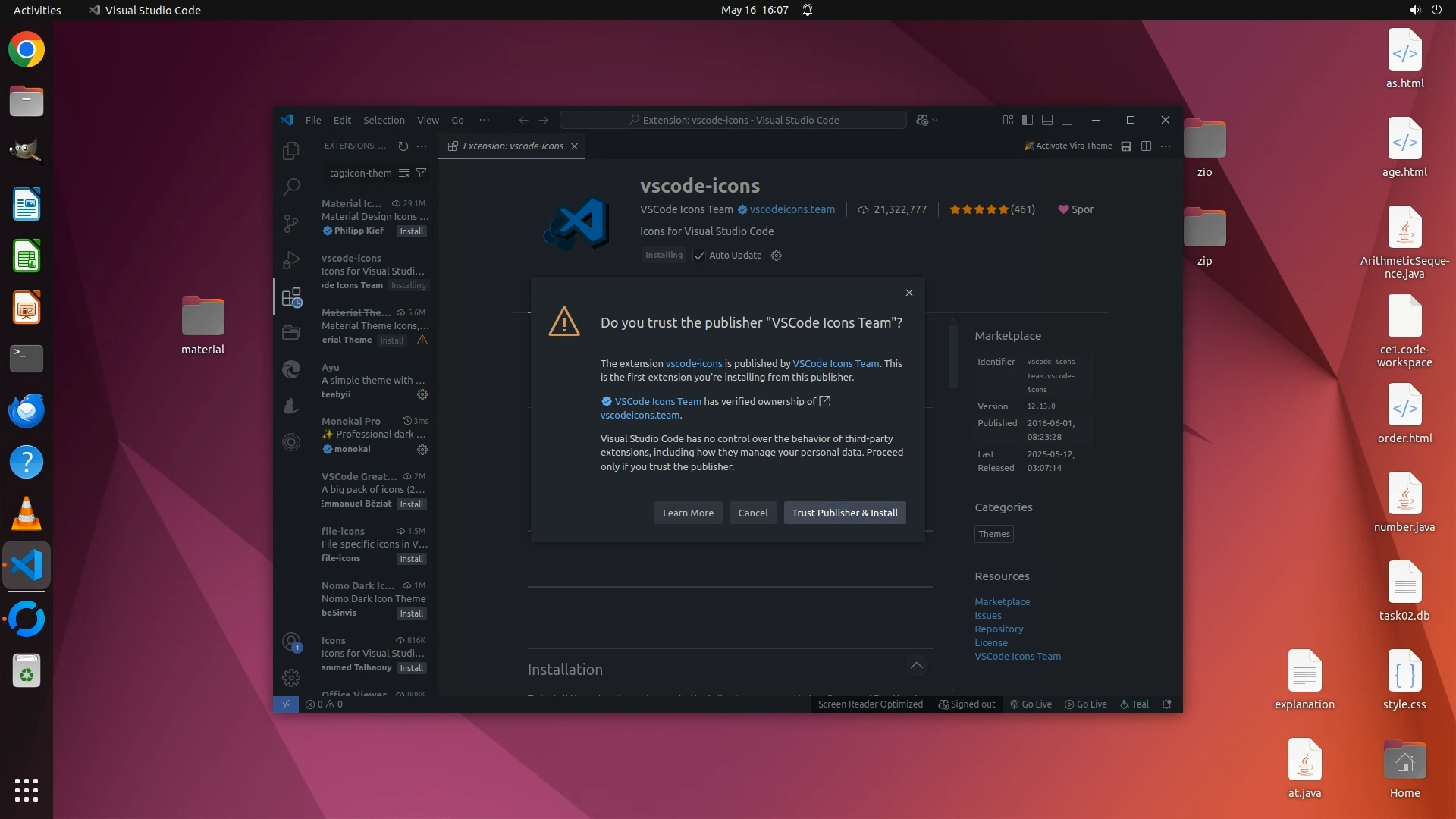1456x819 pixels.
Task: Collapse the Installation section chevron
Action: (916, 666)
